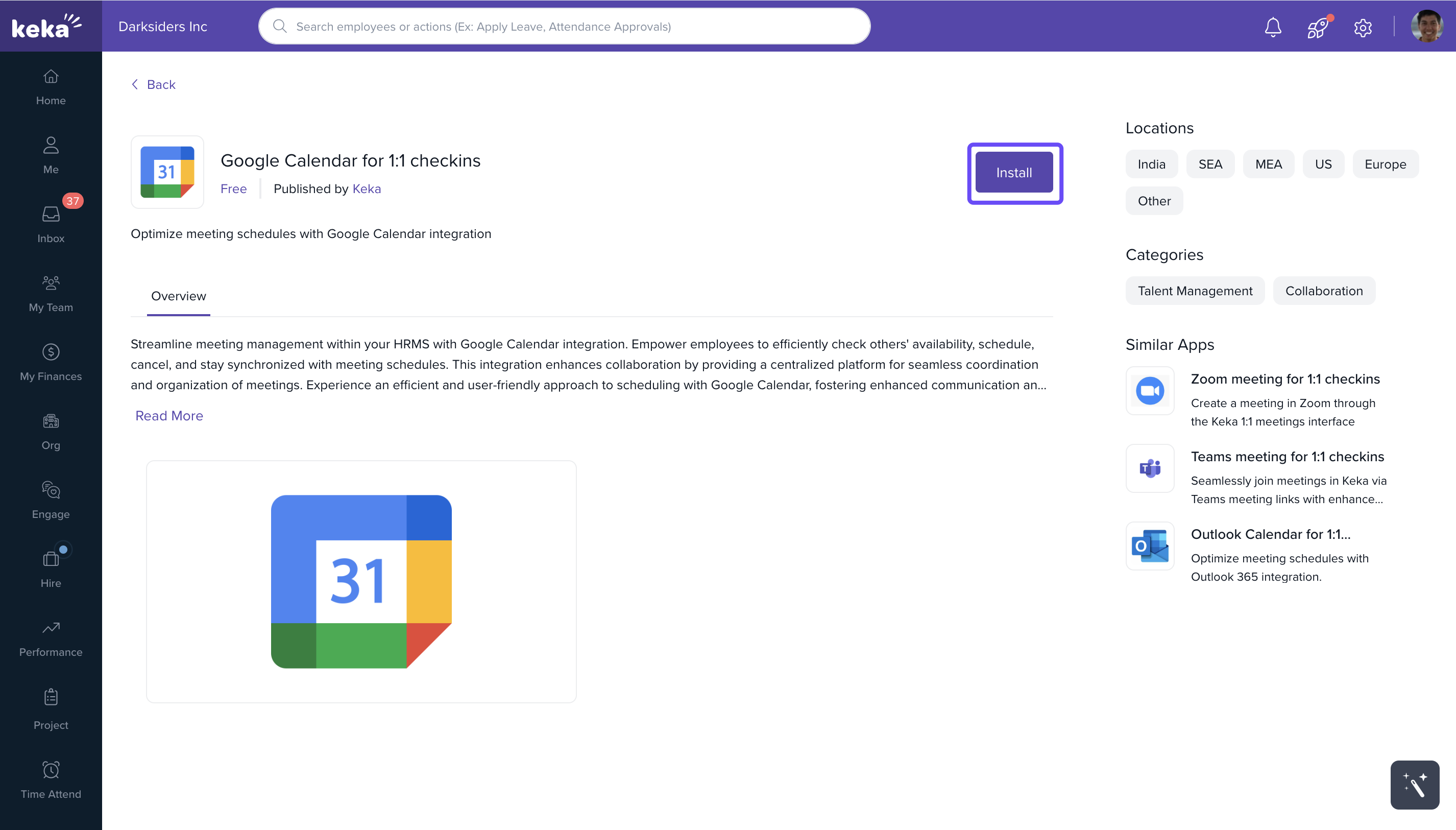Focus the employee search field
The width and height of the screenshot is (1456, 830).
point(564,26)
